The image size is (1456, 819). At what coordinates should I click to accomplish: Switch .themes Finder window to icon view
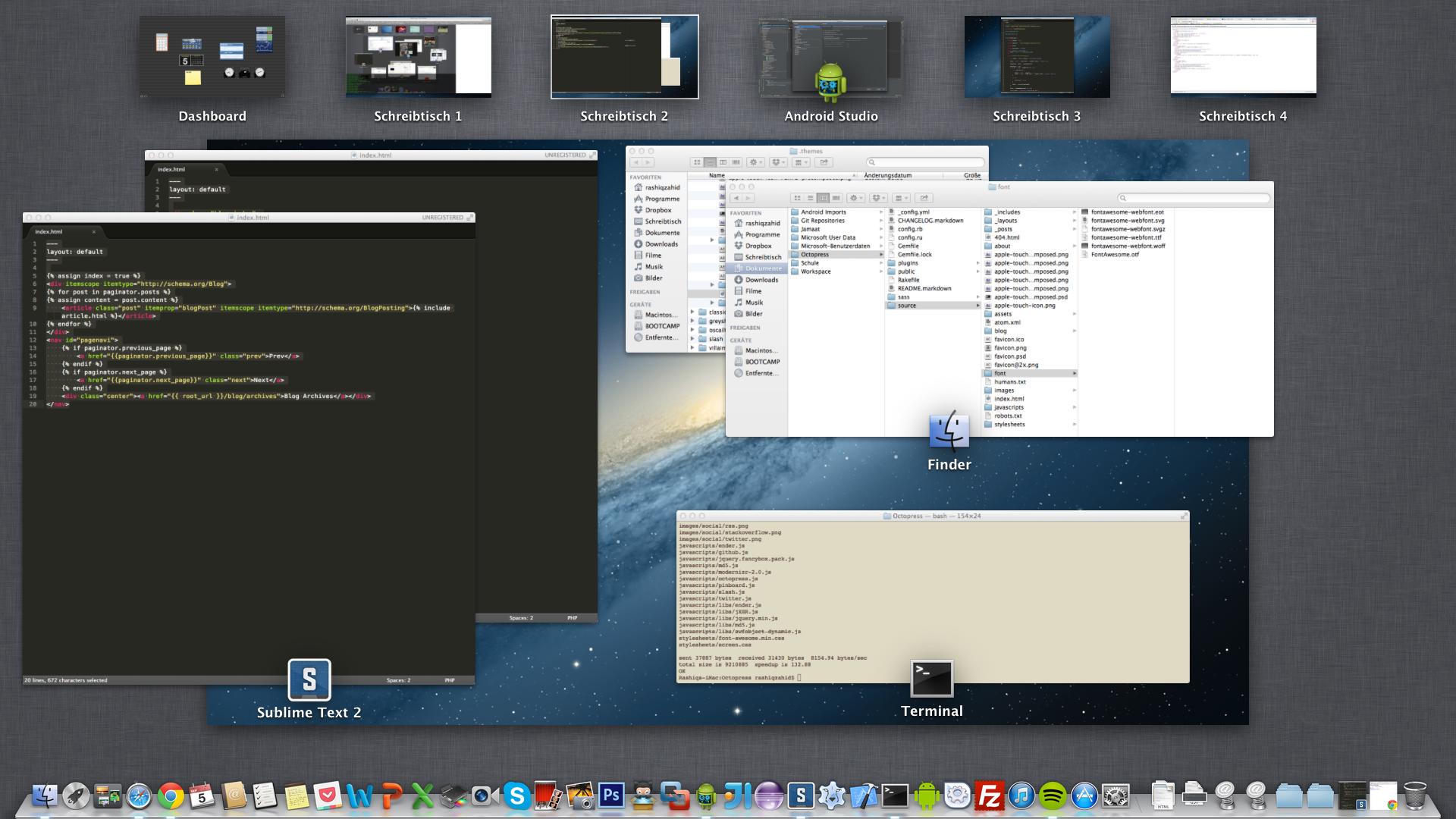point(697,162)
